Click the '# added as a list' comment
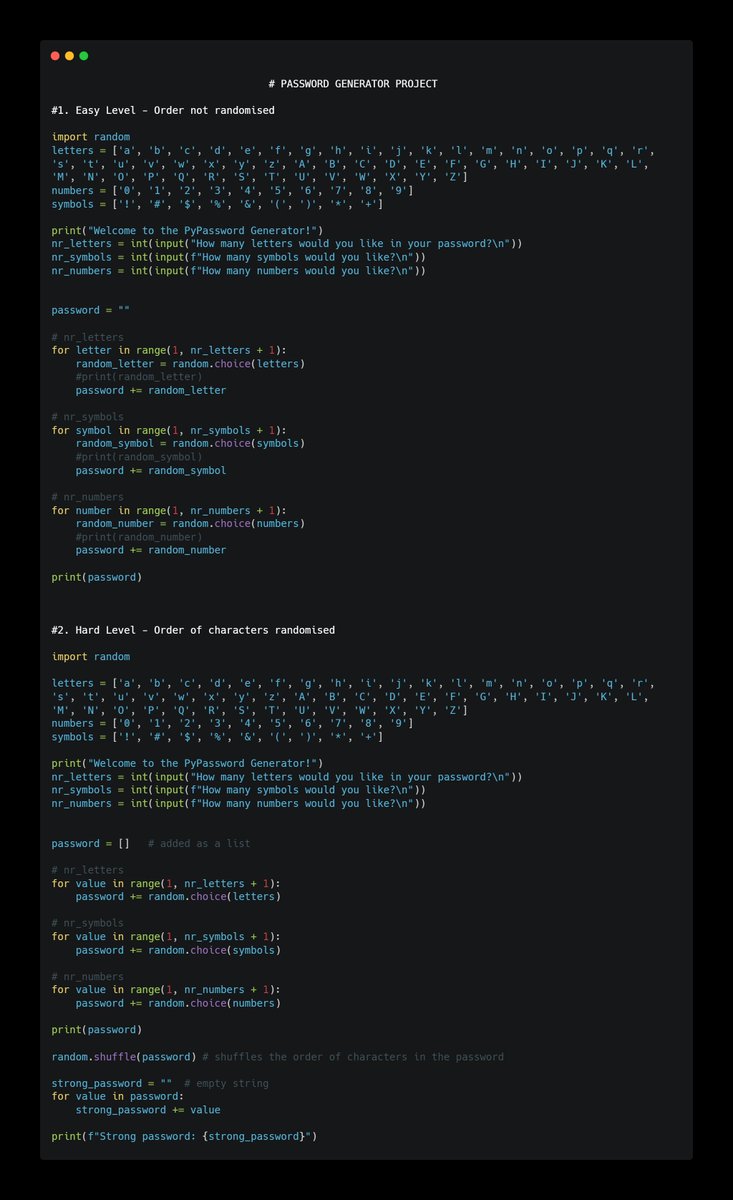733x1200 pixels. click(199, 843)
